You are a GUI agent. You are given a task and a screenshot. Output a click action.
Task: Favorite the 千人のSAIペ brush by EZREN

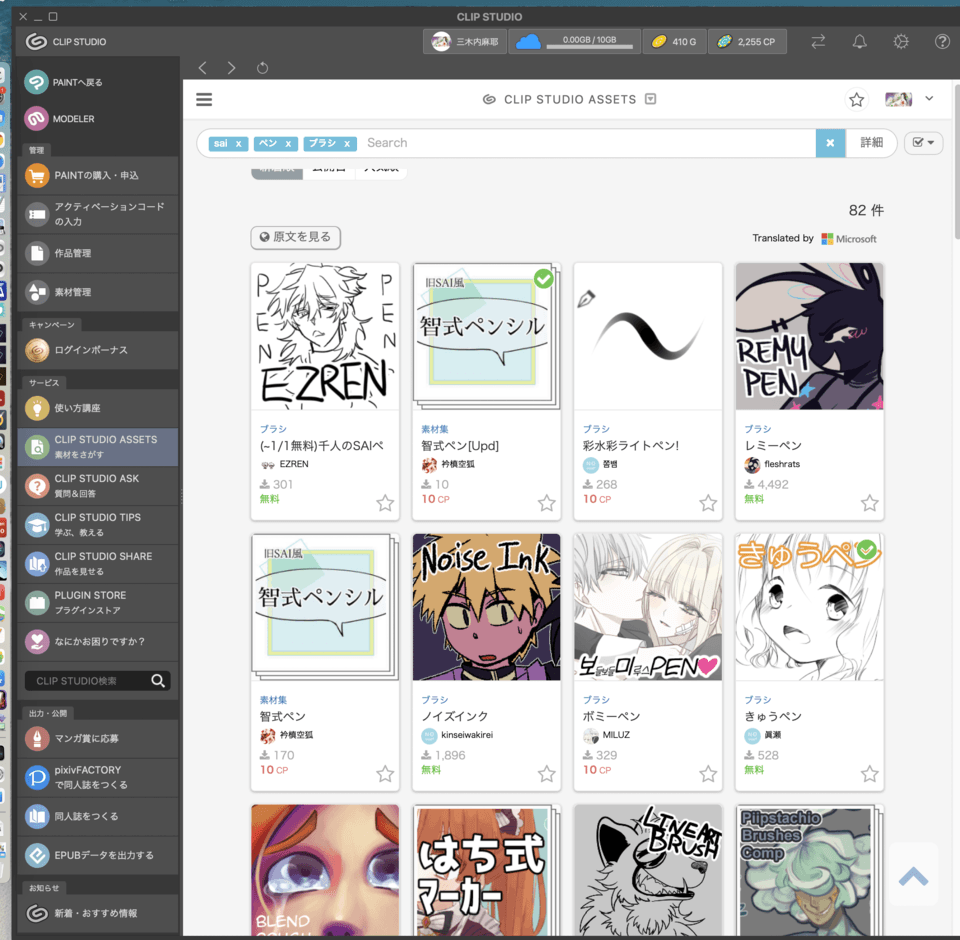385,503
